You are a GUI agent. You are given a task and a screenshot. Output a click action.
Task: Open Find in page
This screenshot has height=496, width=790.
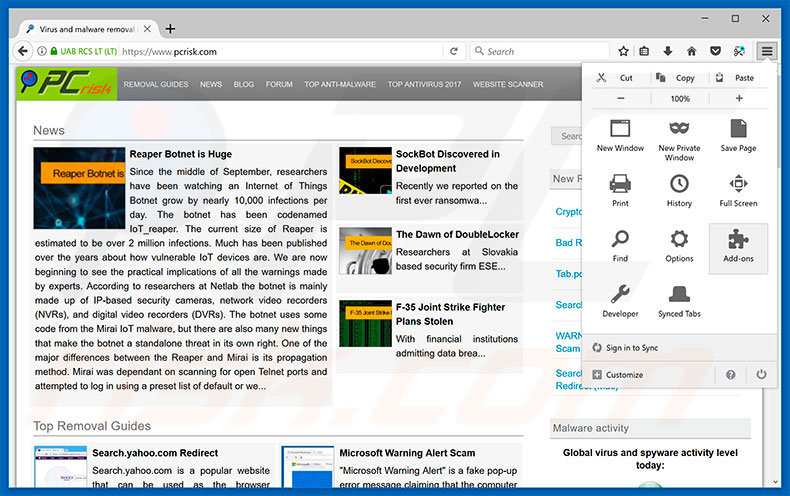(x=620, y=246)
